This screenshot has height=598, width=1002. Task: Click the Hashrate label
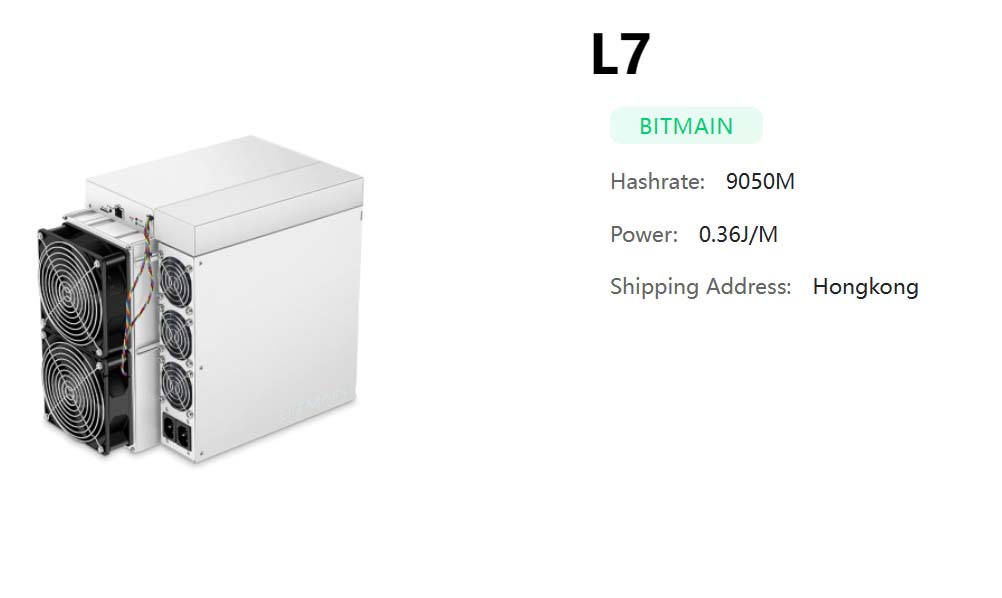pos(657,181)
